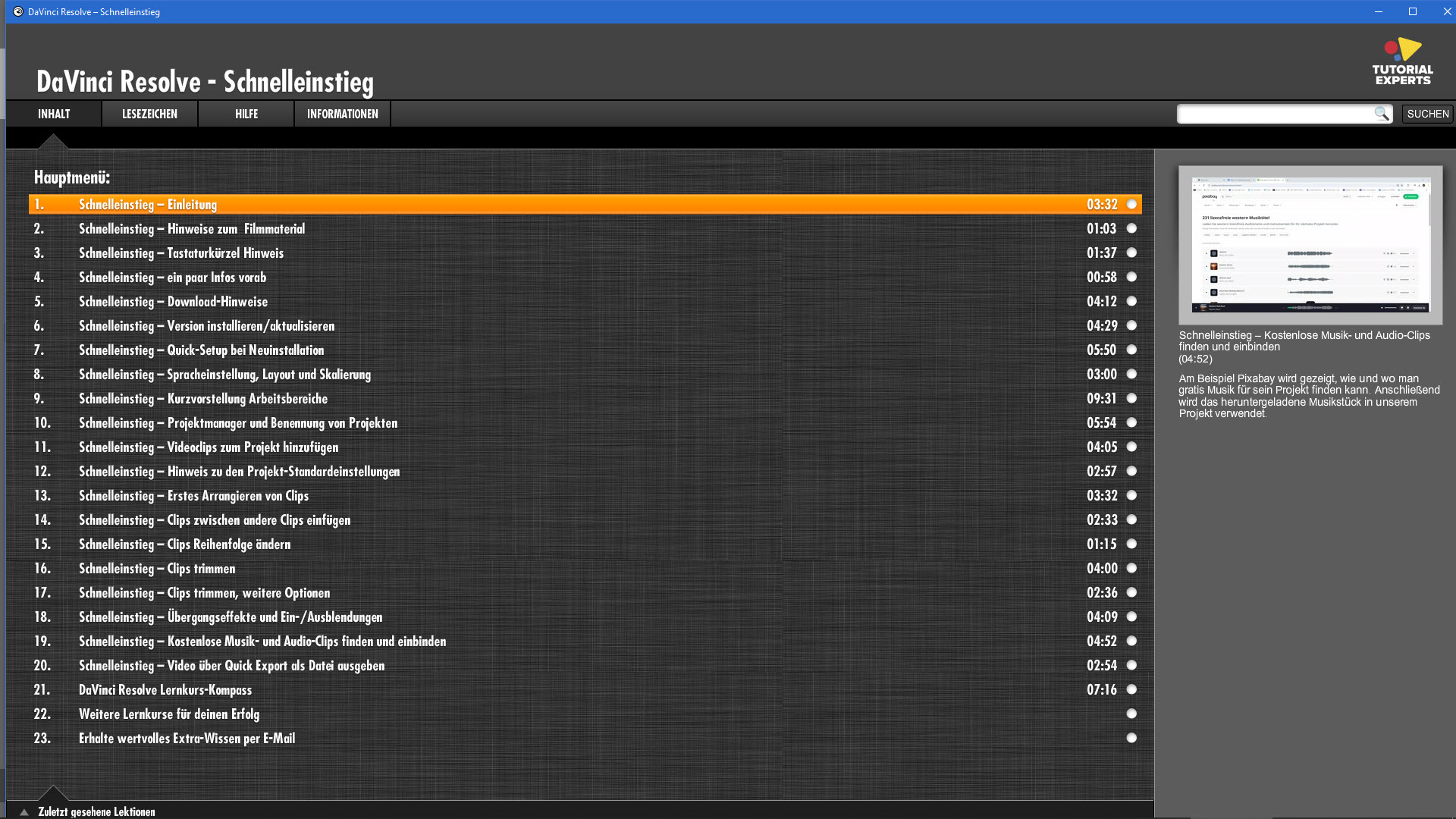
Task: Click the DaVinci Resolve title bar app icon
Action: tap(18, 11)
